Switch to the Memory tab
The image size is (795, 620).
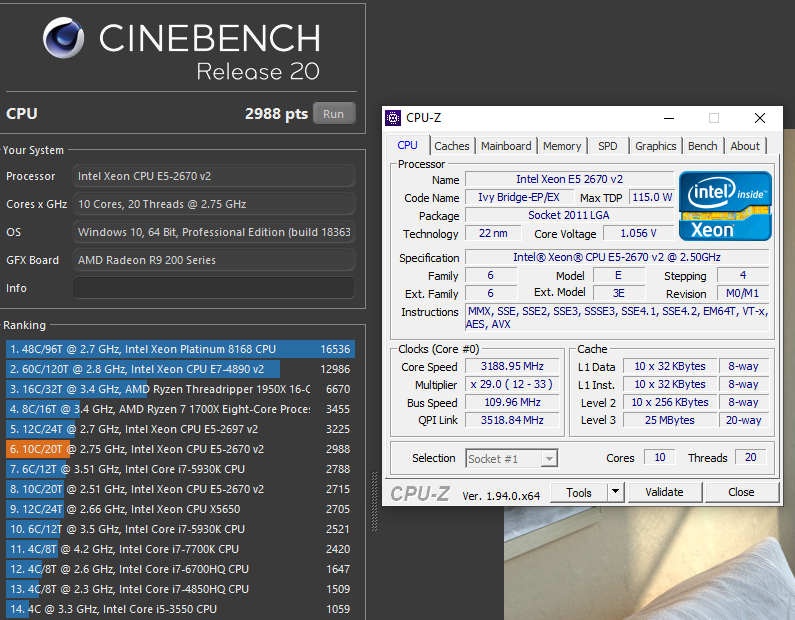[x=562, y=146]
